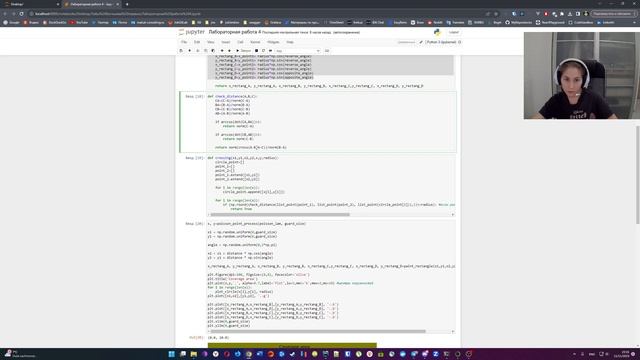
Task: Click the Jupyter logo
Action: tap(191, 32)
